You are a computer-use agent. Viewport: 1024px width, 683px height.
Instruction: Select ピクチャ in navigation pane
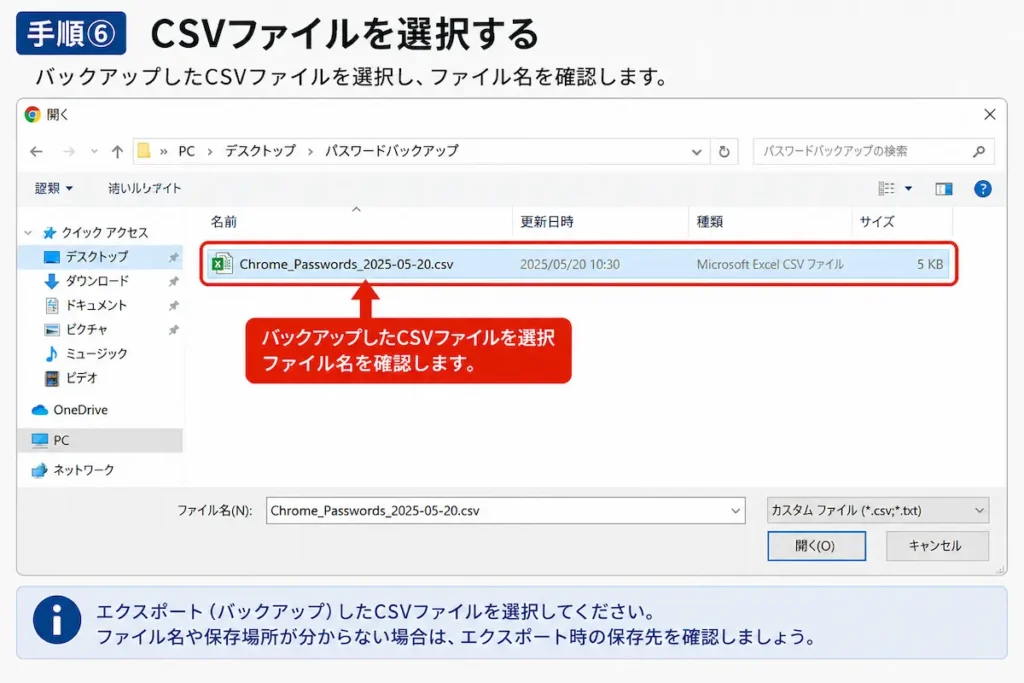coord(86,329)
